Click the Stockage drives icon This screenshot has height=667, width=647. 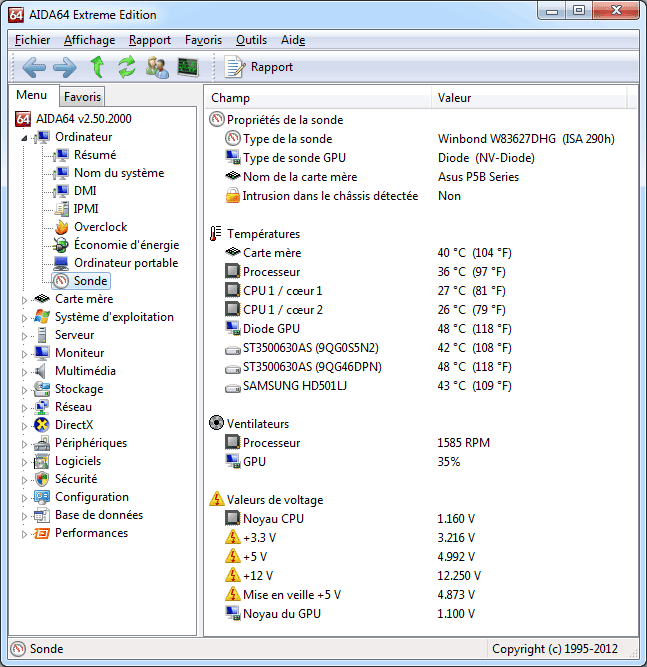(x=42, y=389)
